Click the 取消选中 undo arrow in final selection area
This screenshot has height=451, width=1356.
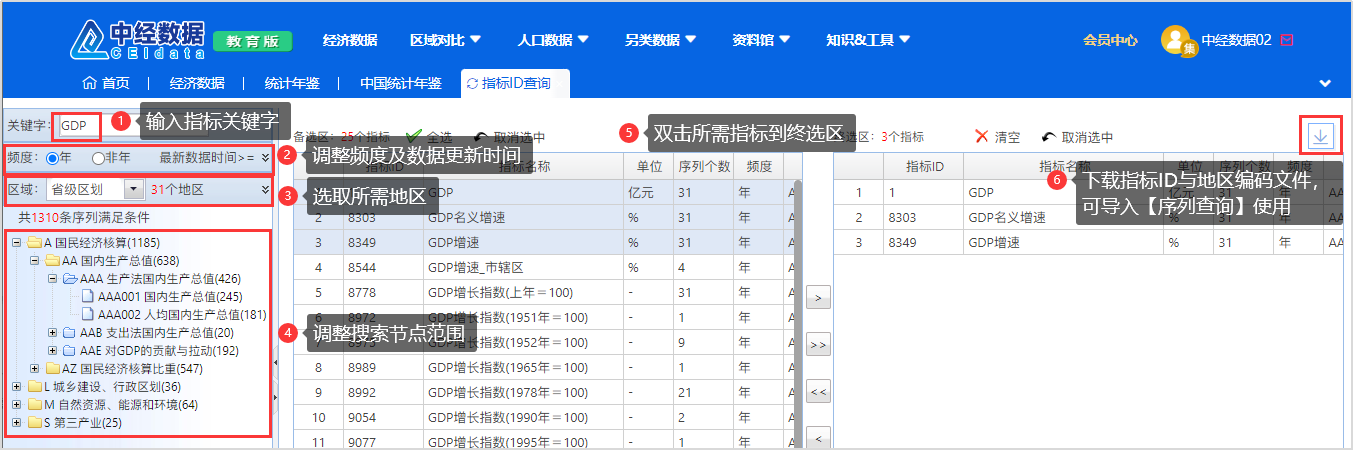(1048, 138)
